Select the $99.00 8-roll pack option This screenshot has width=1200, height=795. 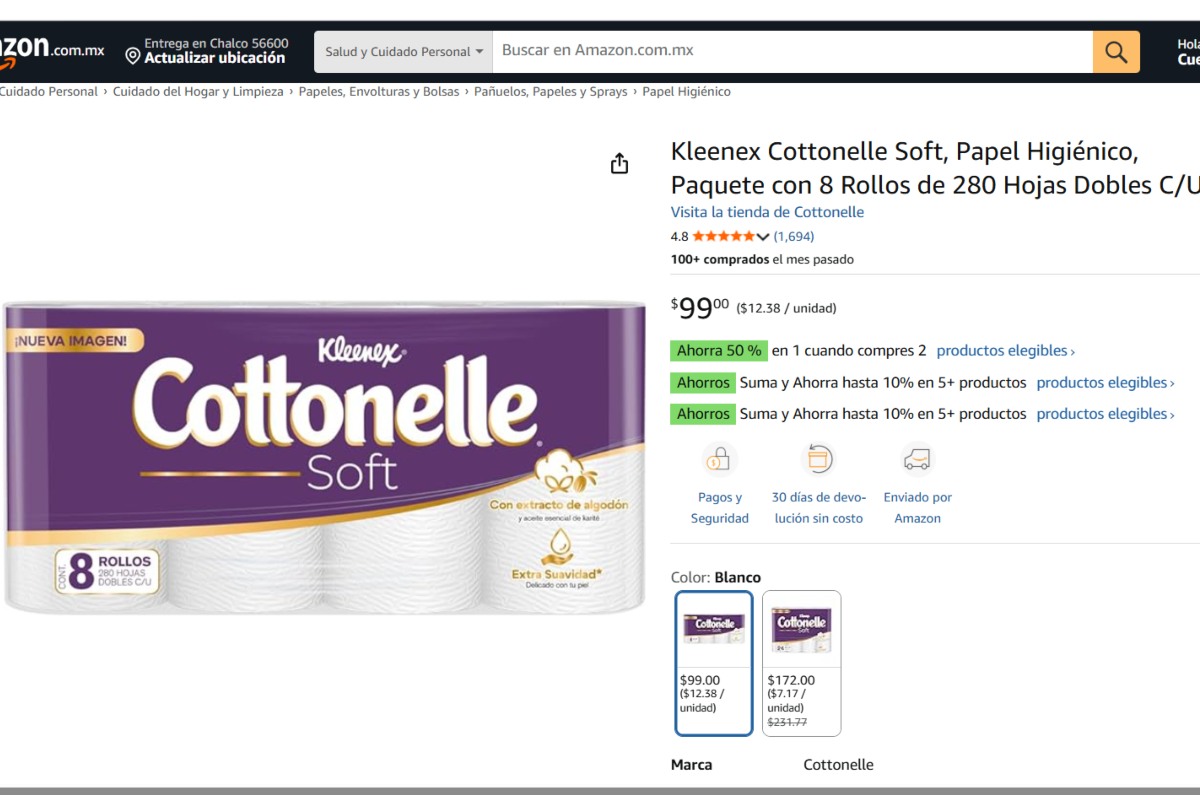[714, 663]
